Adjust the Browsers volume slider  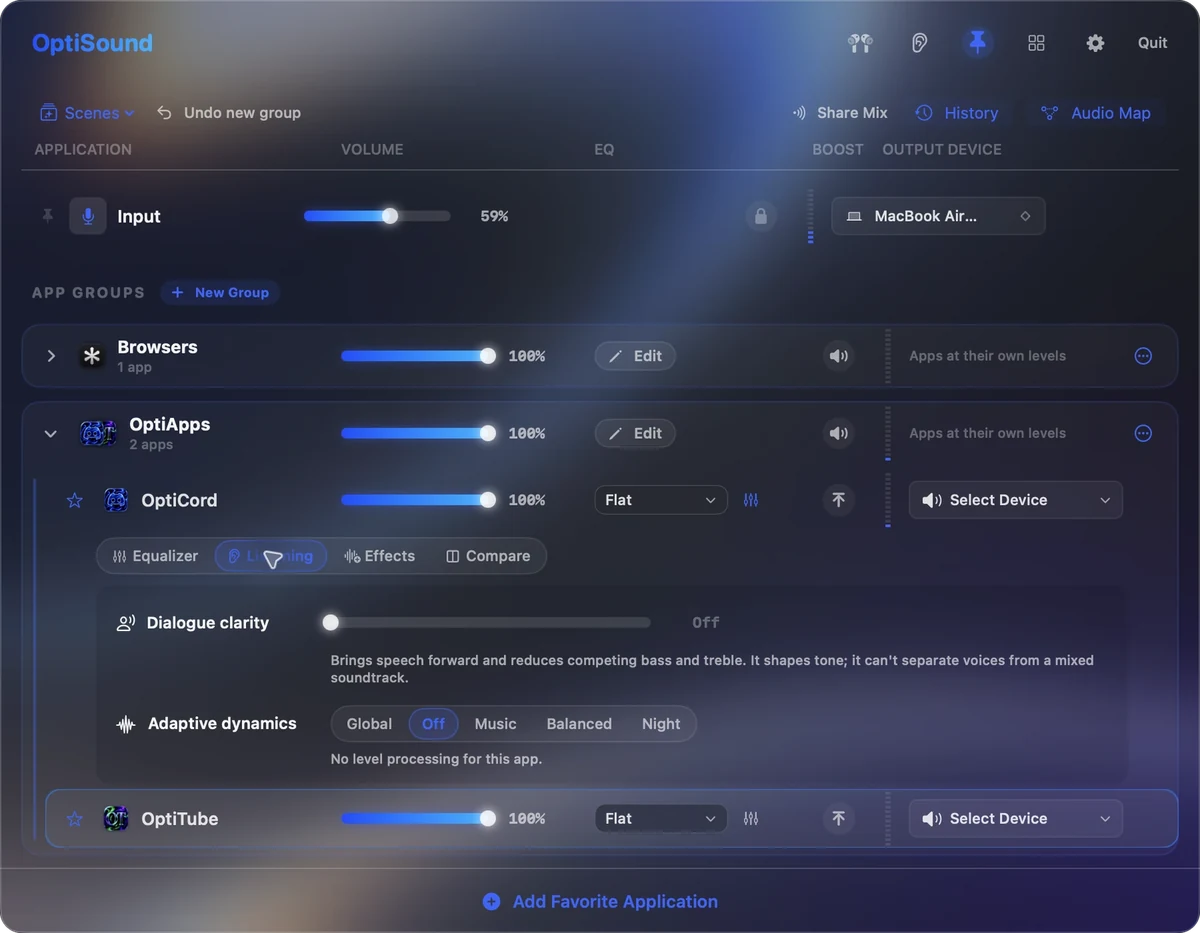(418, 356)
